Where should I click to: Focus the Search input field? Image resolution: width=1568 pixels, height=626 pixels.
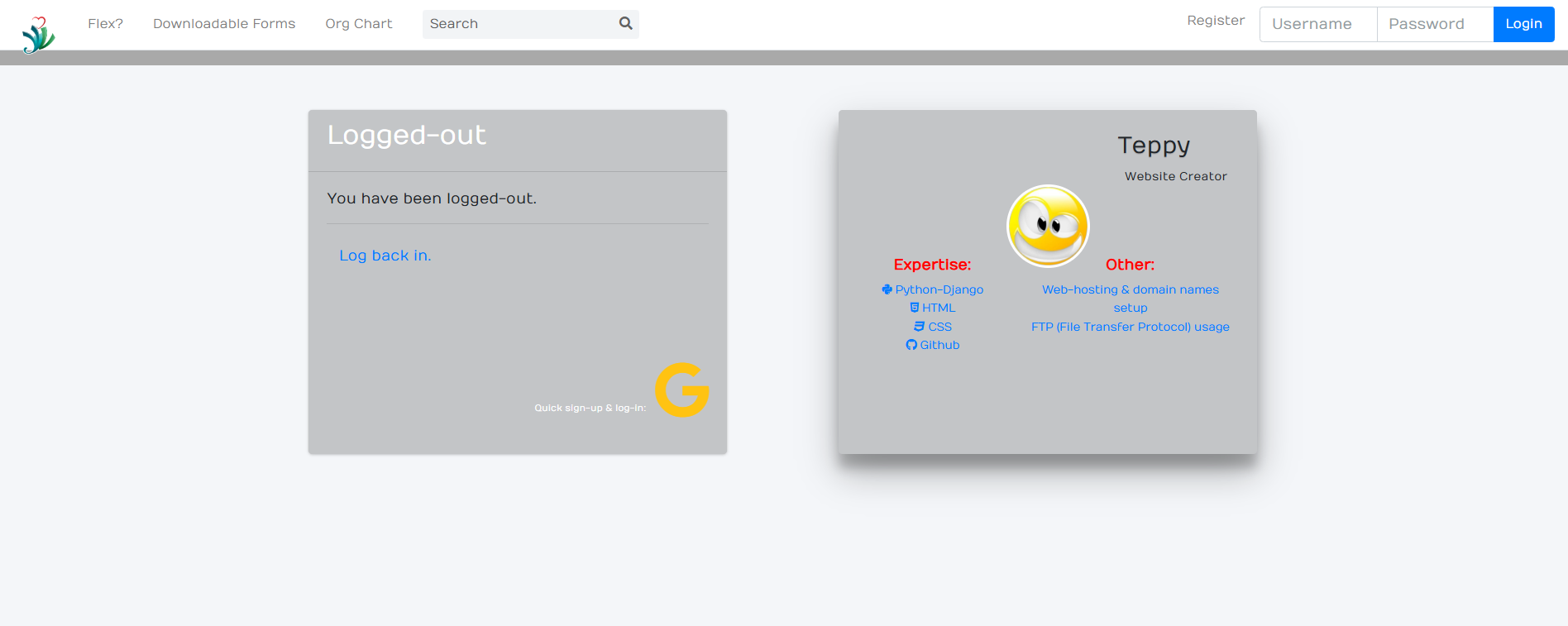(519, 24)
